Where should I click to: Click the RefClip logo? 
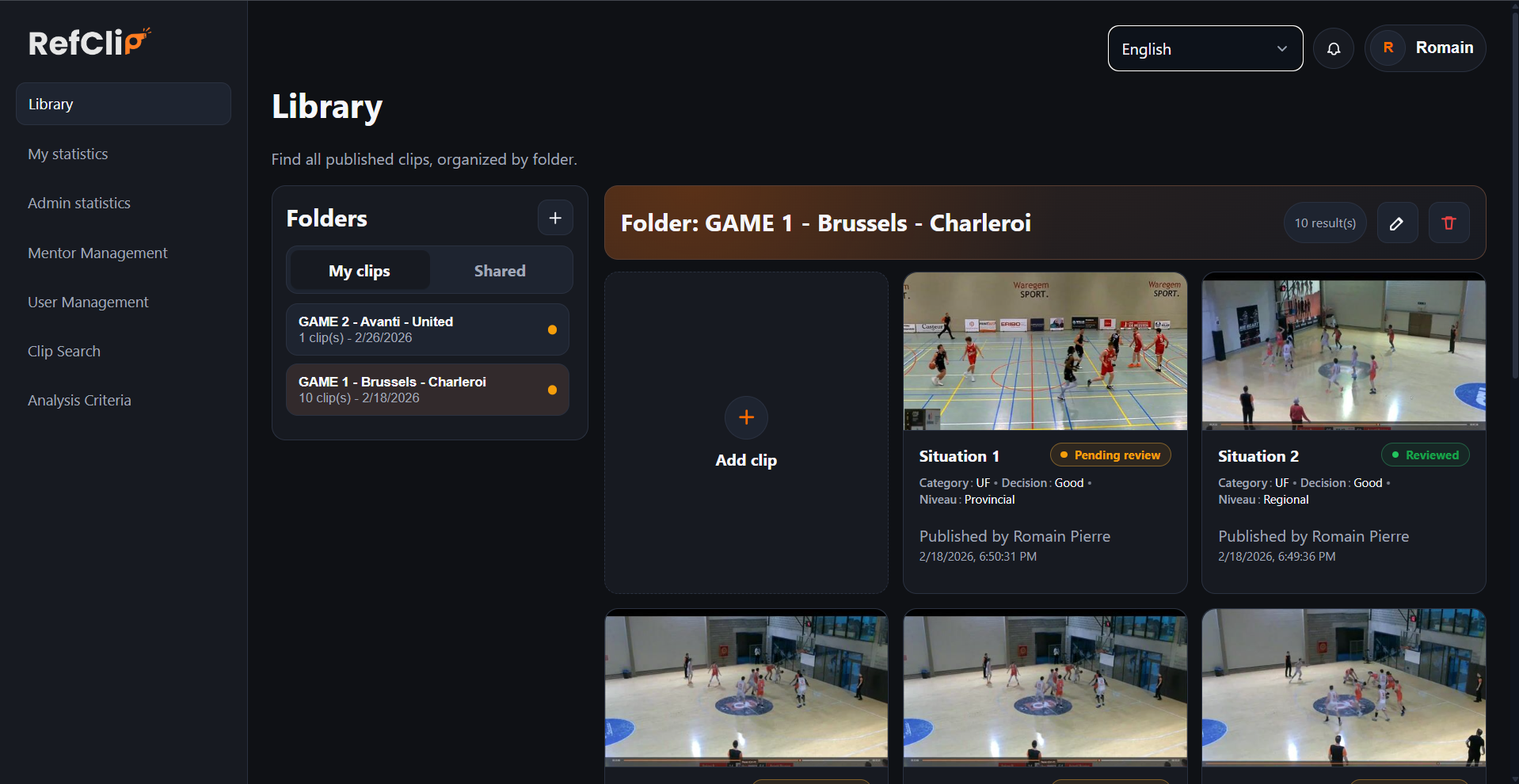[89, 42]
